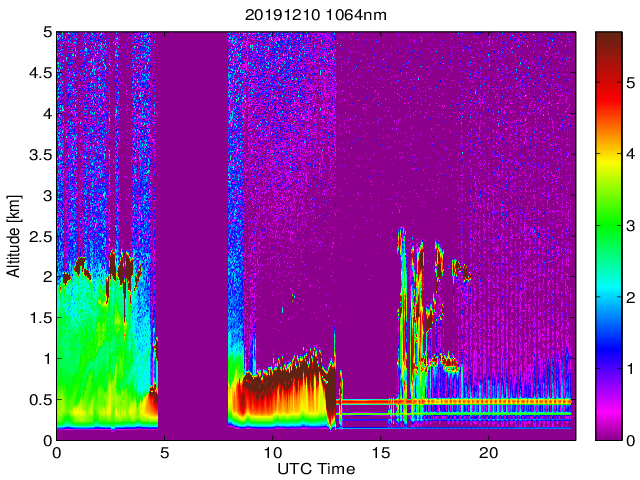Click the plot title 20191210 1064nm

pyautogui.click(x=316, y=16)
